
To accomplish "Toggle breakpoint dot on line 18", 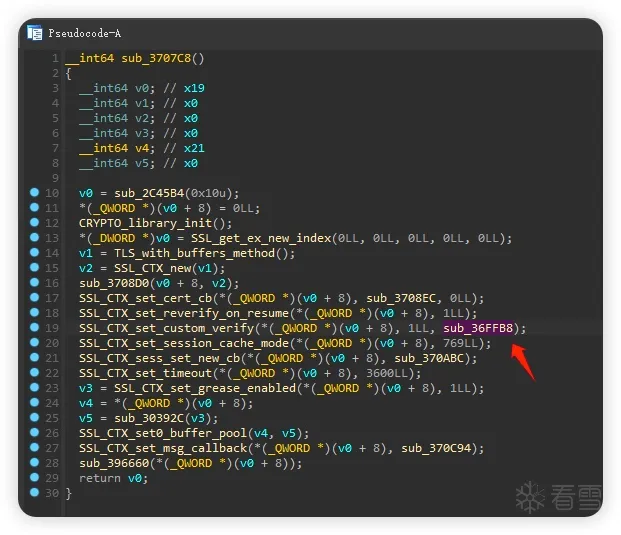I will [x=34, y=312].
